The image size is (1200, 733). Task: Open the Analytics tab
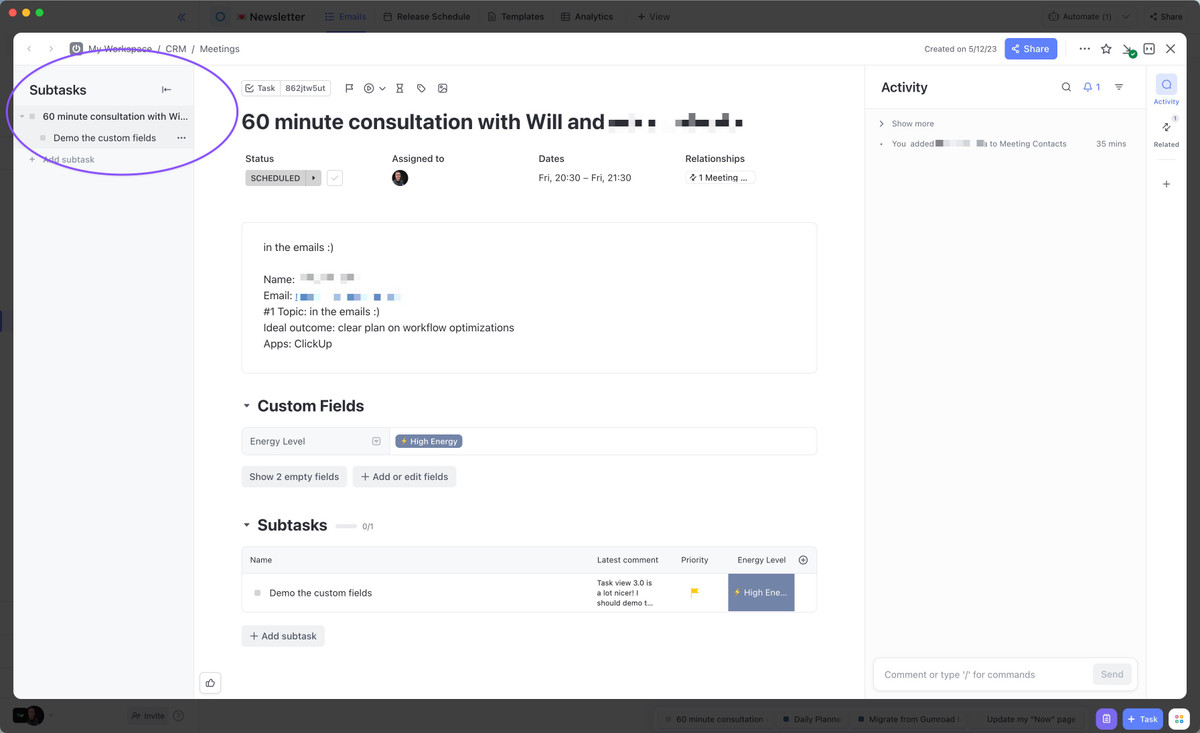tap(587, 17)
